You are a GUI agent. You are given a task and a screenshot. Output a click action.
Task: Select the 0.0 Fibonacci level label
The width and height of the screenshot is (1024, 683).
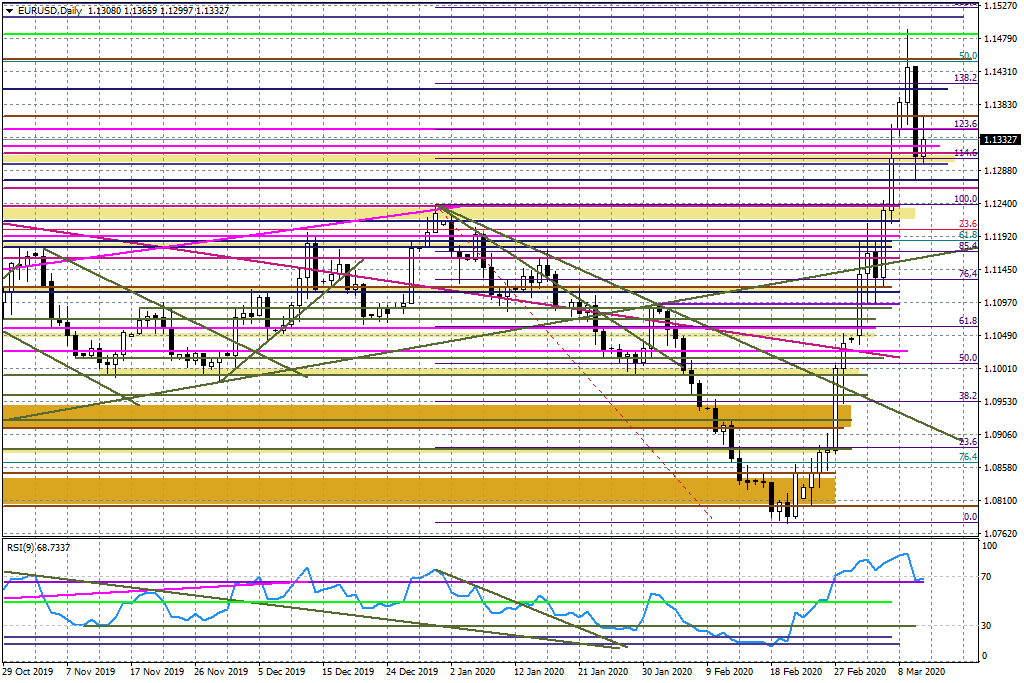pos(970,516)
